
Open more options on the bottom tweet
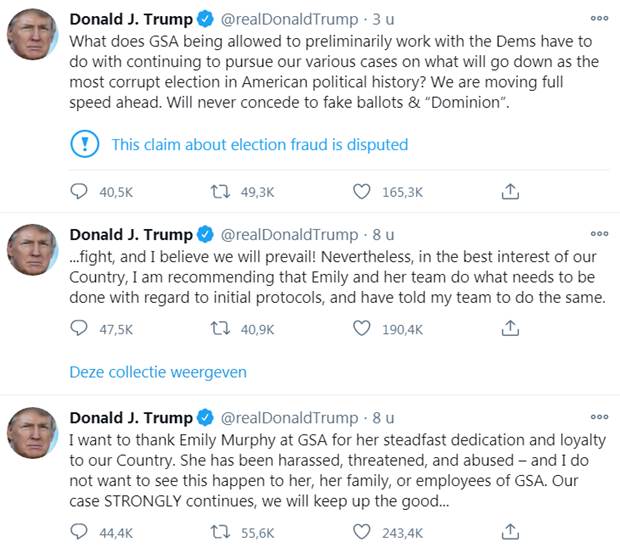coord(599,417)
